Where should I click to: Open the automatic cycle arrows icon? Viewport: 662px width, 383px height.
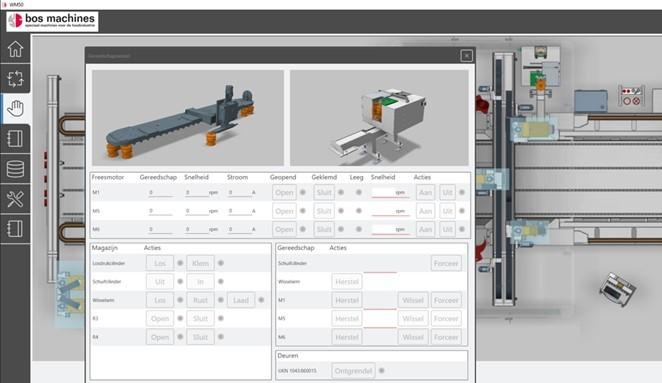click(x=15, y=79)
